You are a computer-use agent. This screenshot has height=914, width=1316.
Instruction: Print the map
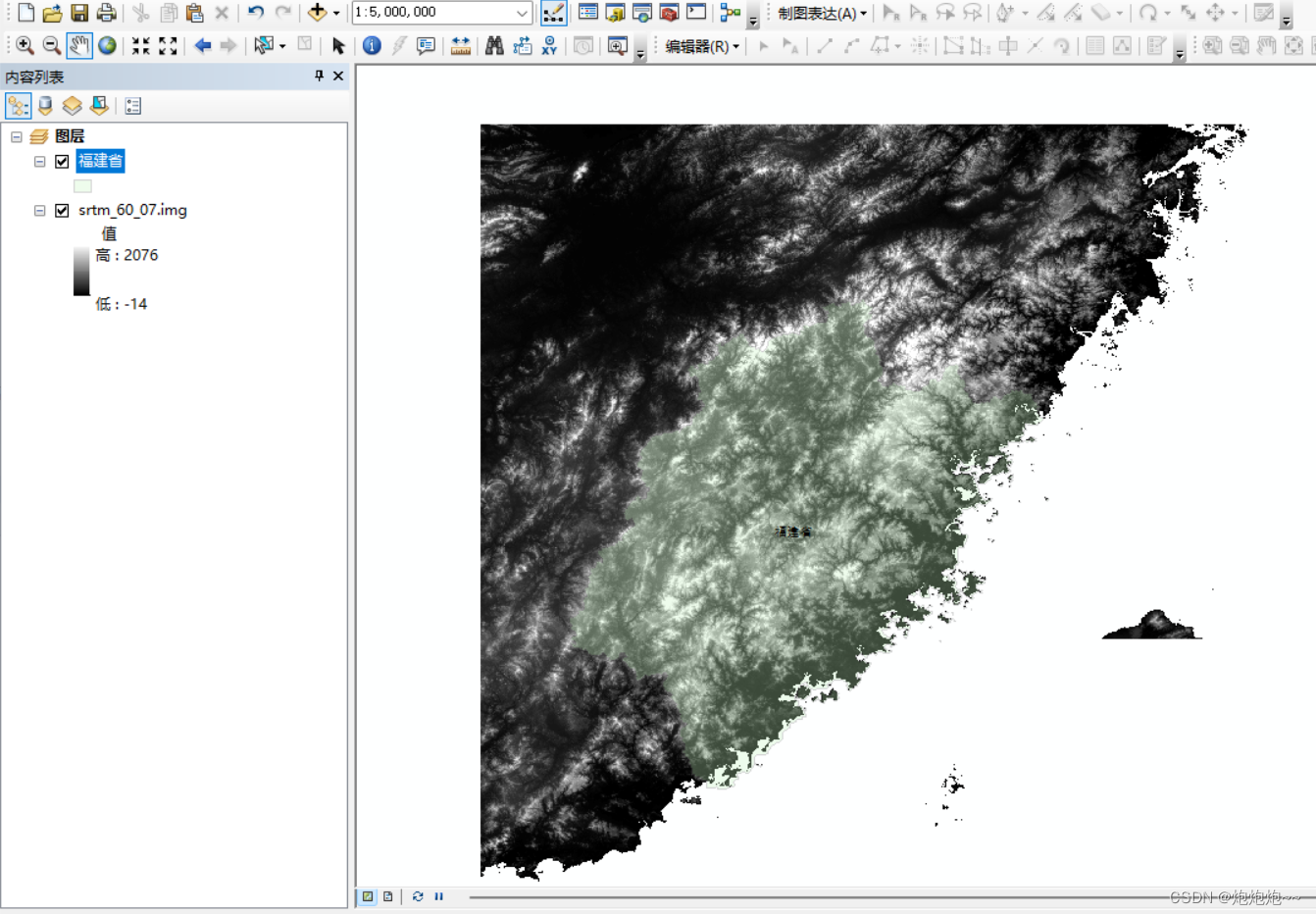(106, 13)
